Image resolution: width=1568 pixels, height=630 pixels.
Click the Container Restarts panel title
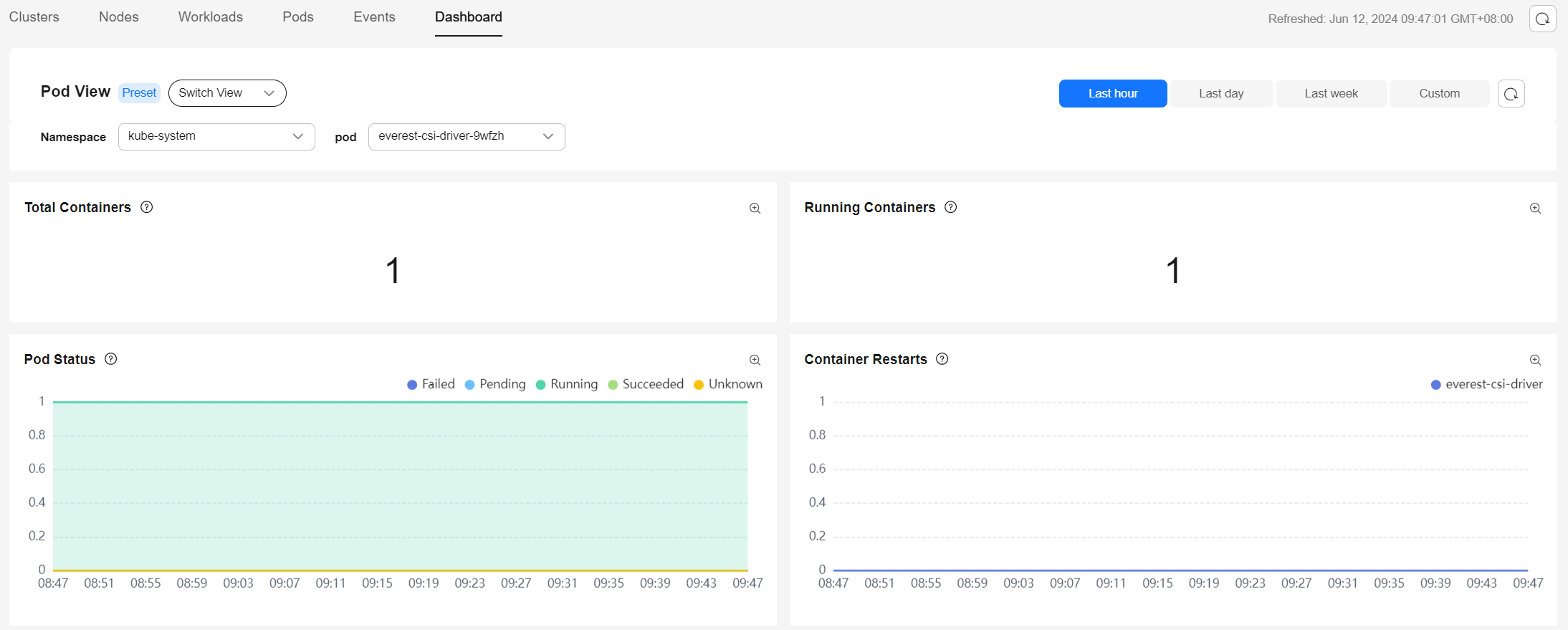pyautogui.click(x=866, y=360)
